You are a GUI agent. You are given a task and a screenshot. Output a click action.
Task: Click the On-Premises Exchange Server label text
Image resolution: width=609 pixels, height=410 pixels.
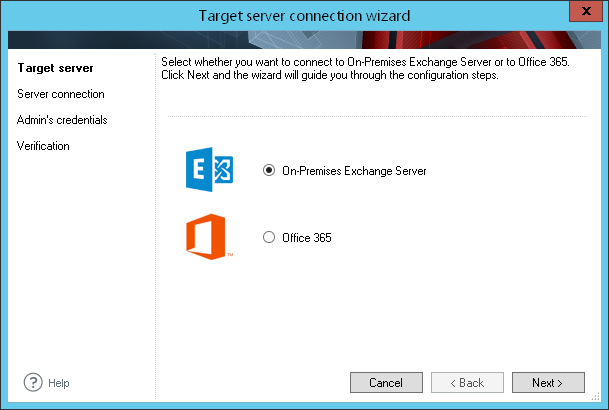point(354,171)
